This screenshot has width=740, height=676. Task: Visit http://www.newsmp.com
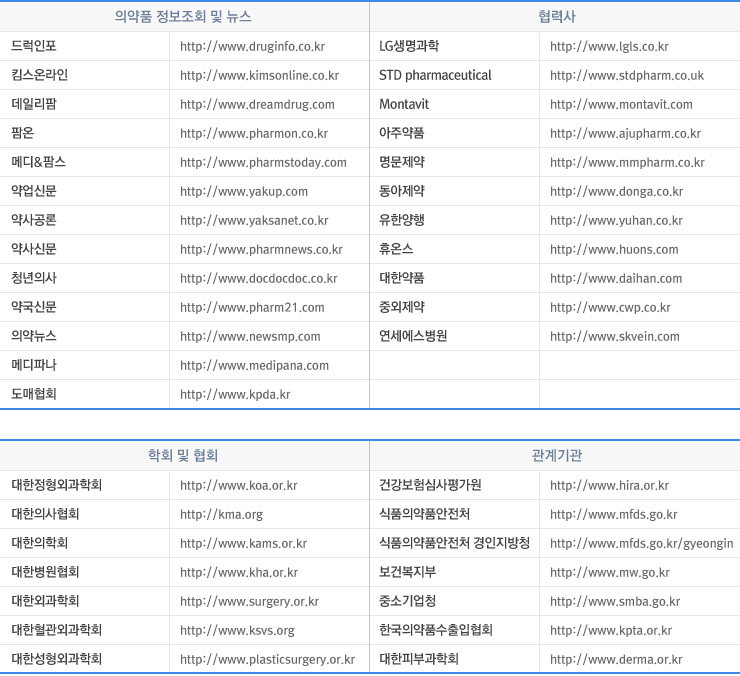click(x=250, y=337)
